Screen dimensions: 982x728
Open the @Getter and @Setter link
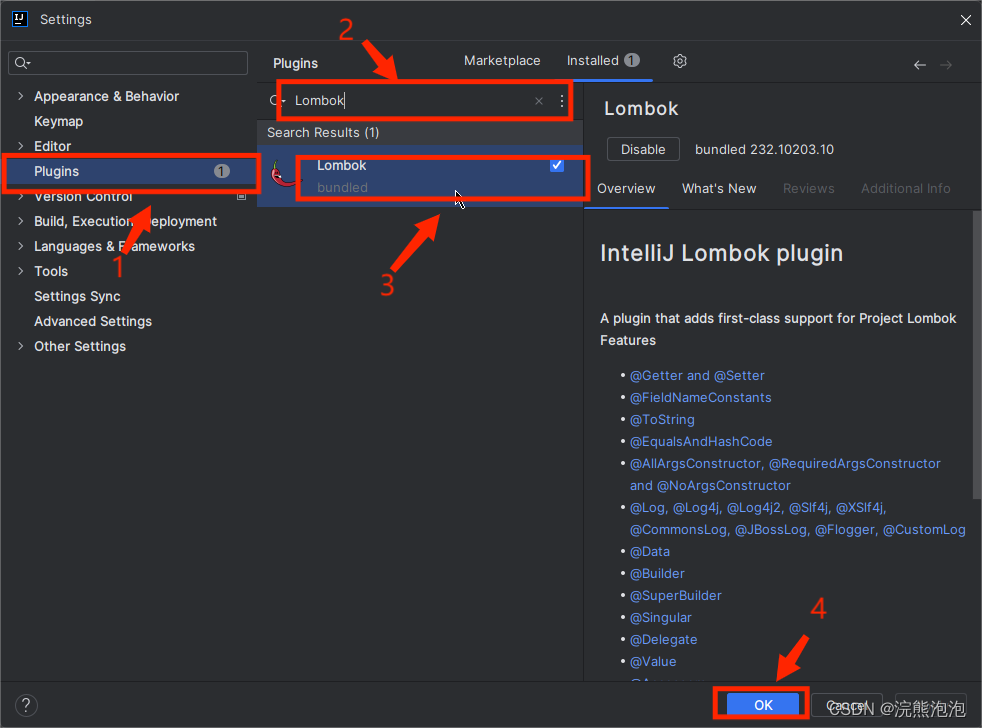(697, 375)
